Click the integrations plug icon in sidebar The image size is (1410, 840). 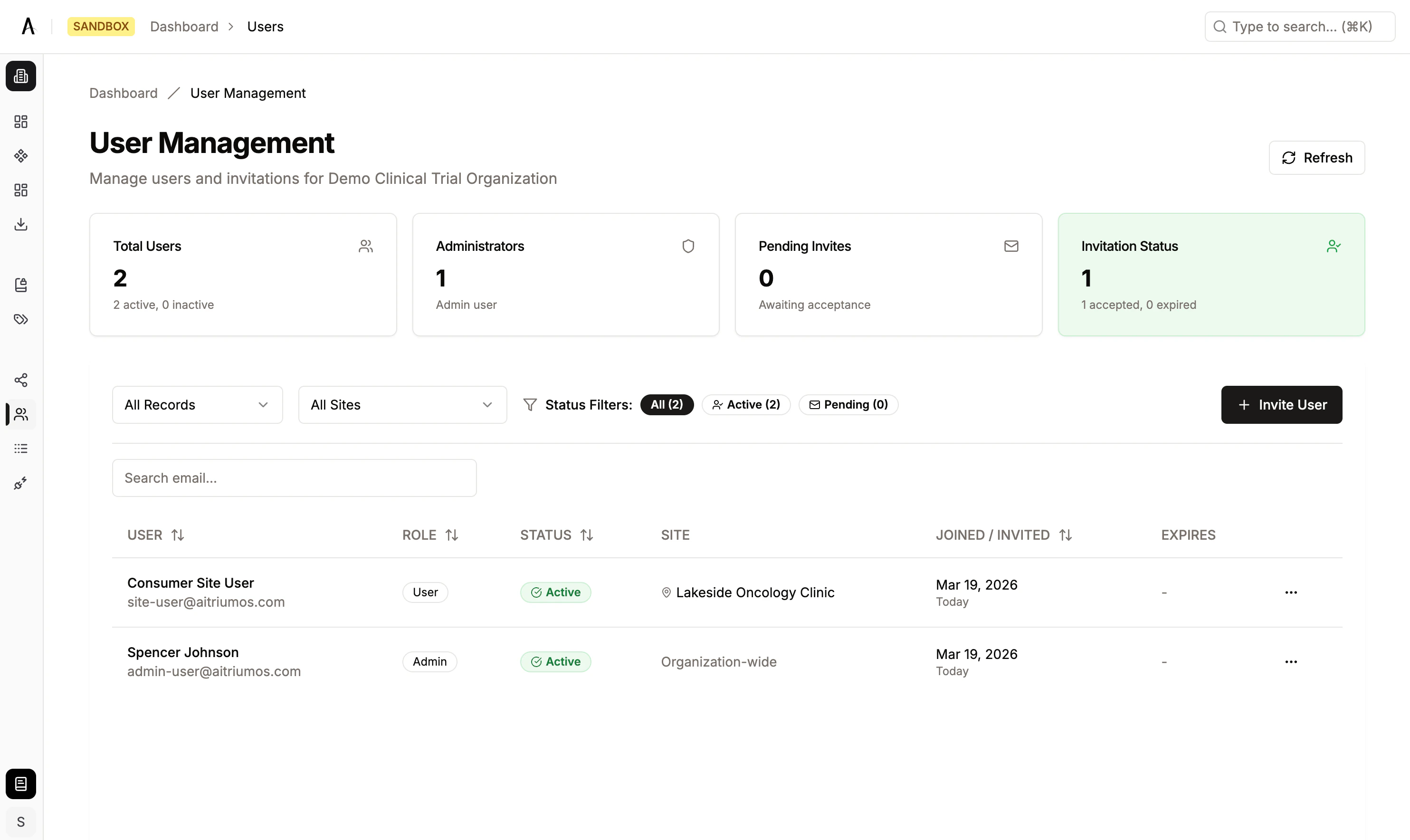(x=21, y=483)
